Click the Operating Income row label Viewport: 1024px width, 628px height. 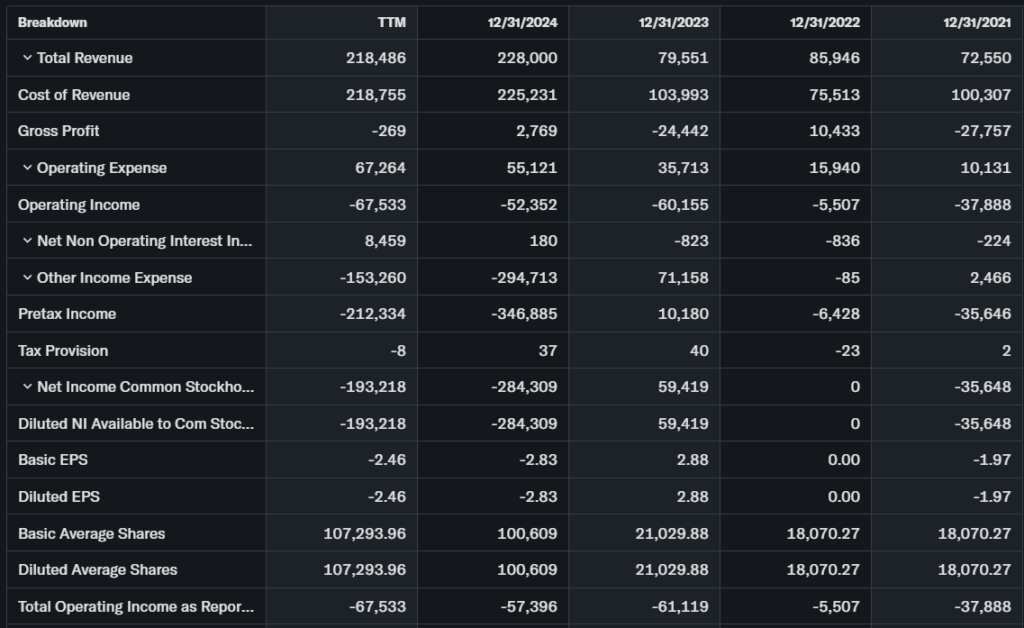tap(79, 205)
